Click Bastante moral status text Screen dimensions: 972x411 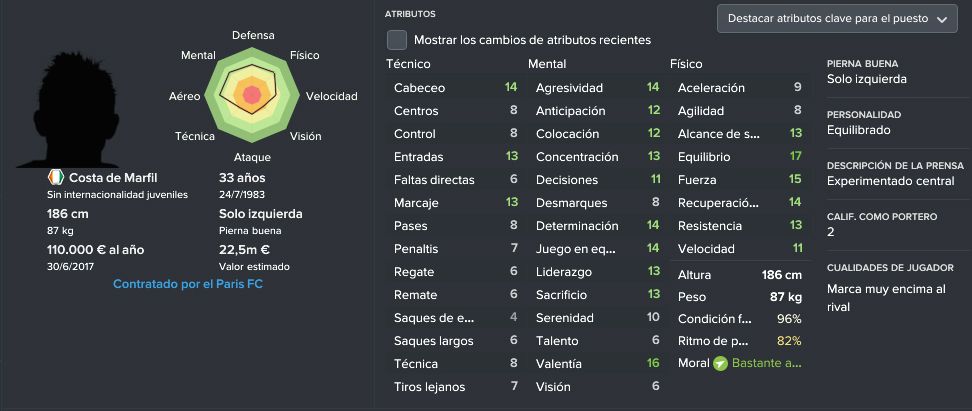pos(767,363)
